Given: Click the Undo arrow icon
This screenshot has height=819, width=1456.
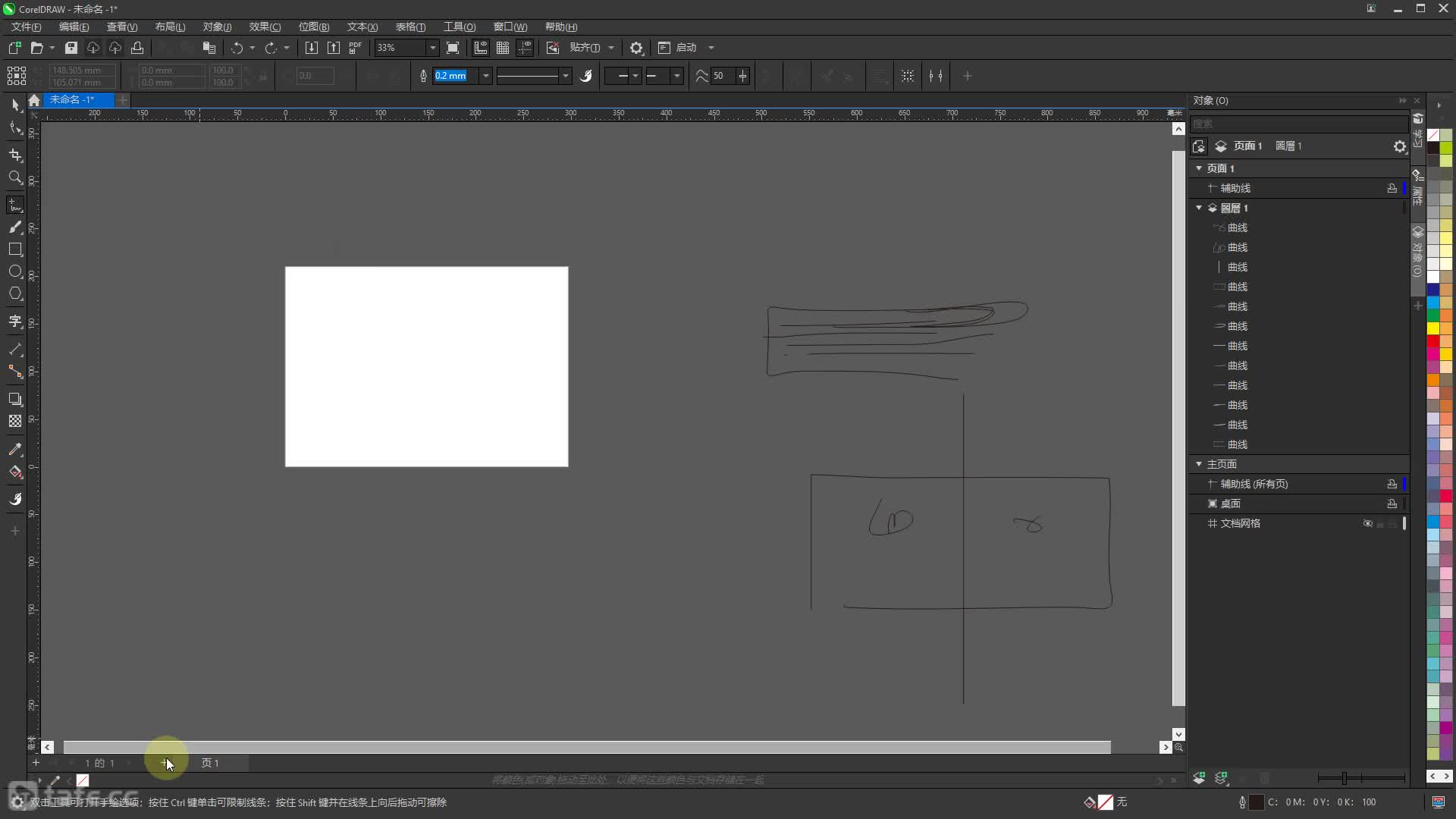Looking at the screenshot, I should pyautogui.click(x=237, y=48).
